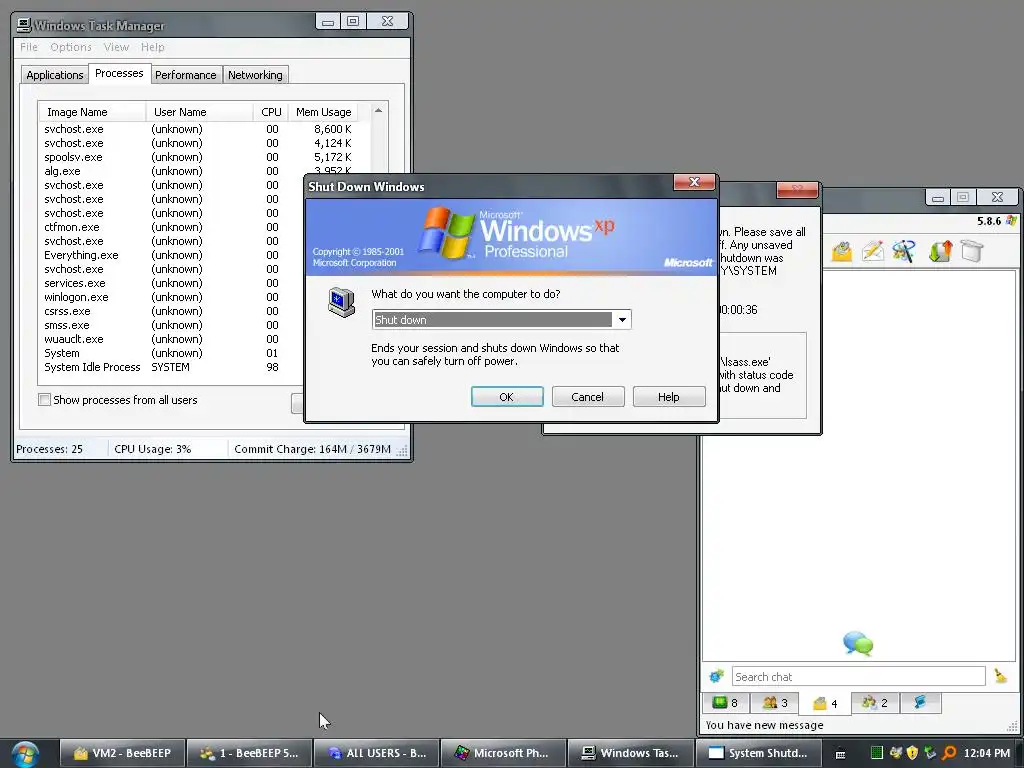Confirm shutdown with OK button
Screen dimensions: 1024x768
507,396
